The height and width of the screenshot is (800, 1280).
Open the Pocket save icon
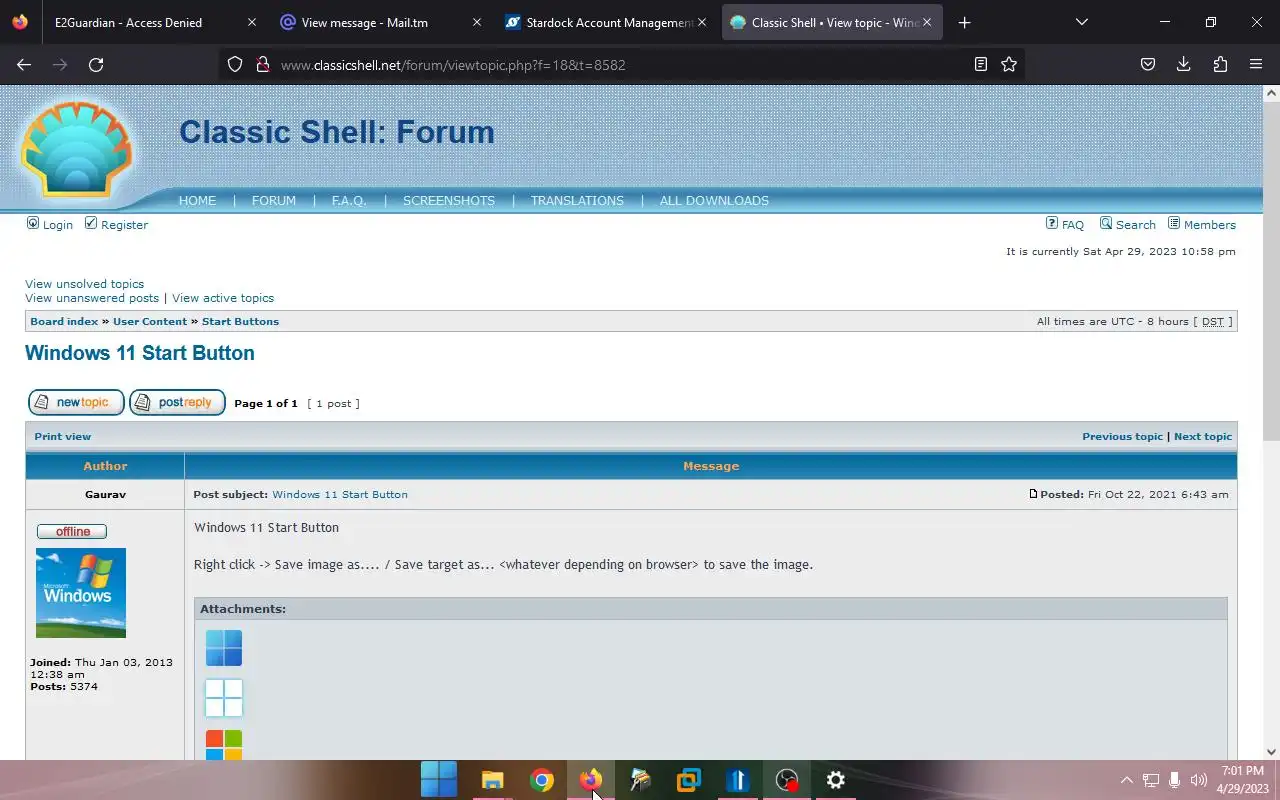1148,64
